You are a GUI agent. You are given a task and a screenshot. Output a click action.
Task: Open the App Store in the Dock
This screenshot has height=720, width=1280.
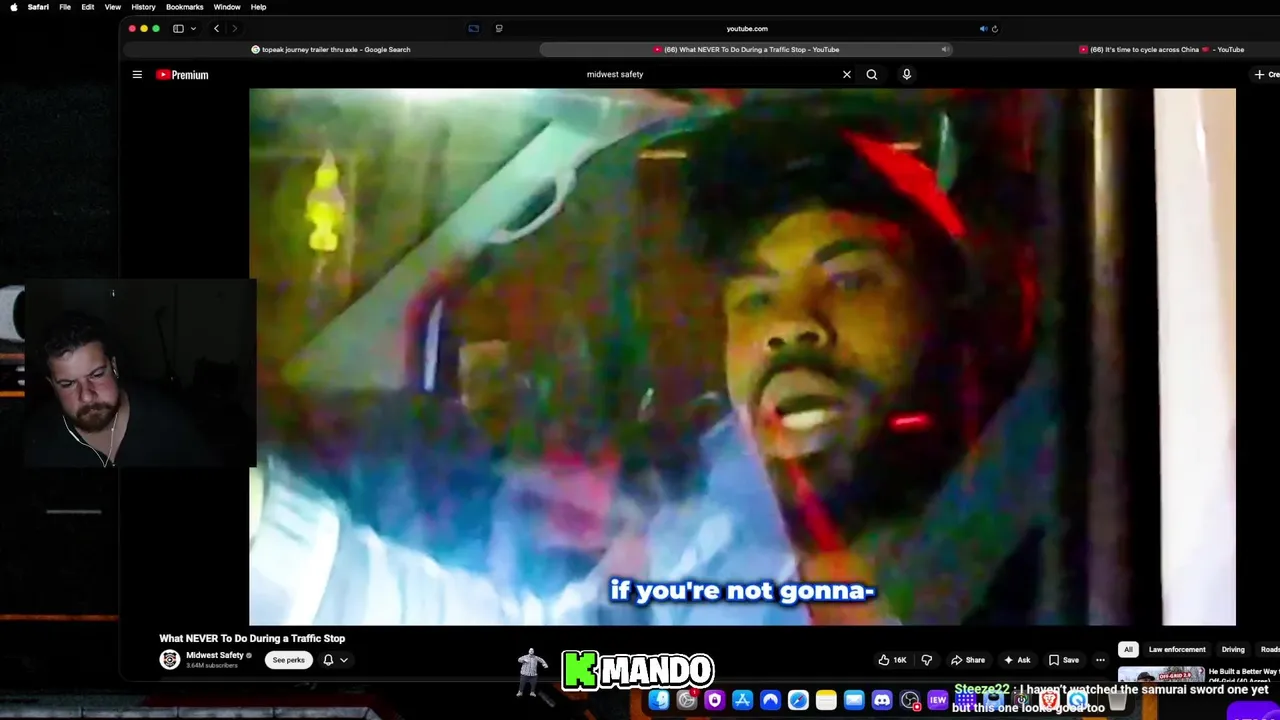point(742,700)
